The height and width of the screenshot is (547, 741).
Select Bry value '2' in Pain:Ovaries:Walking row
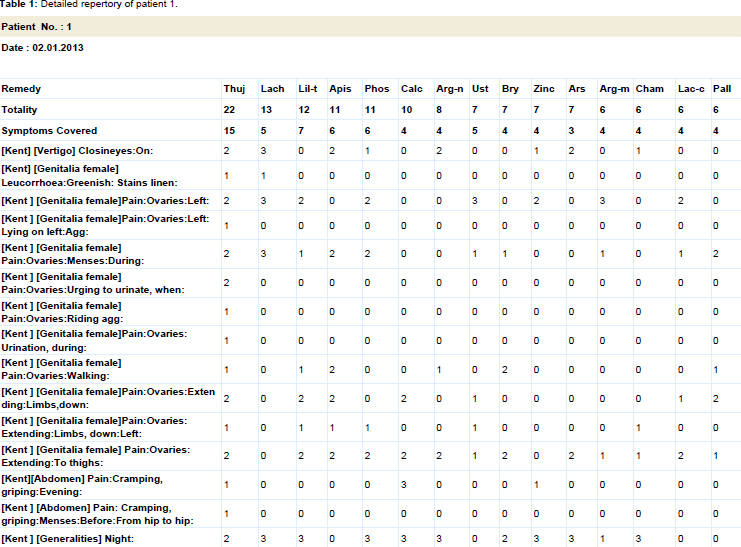505,370
